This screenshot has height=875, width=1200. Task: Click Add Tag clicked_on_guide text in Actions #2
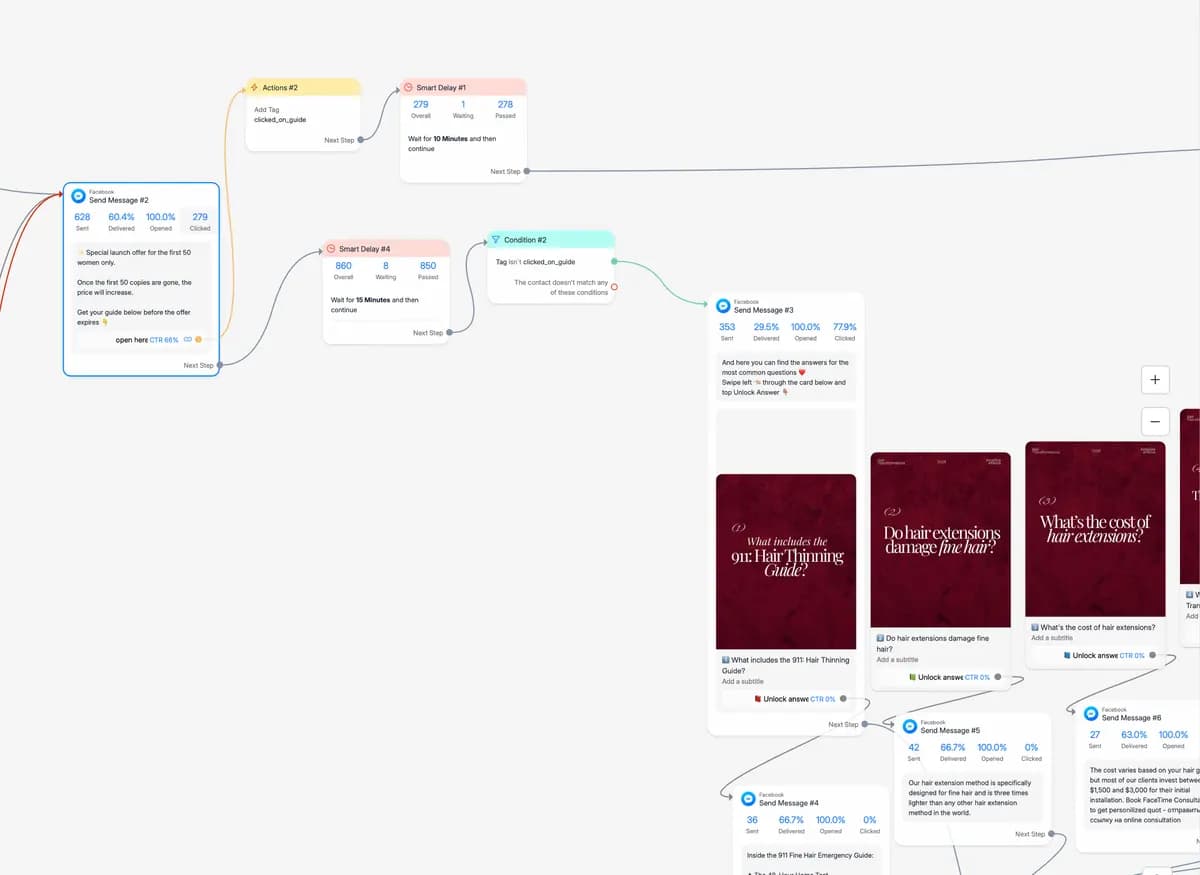280,114
